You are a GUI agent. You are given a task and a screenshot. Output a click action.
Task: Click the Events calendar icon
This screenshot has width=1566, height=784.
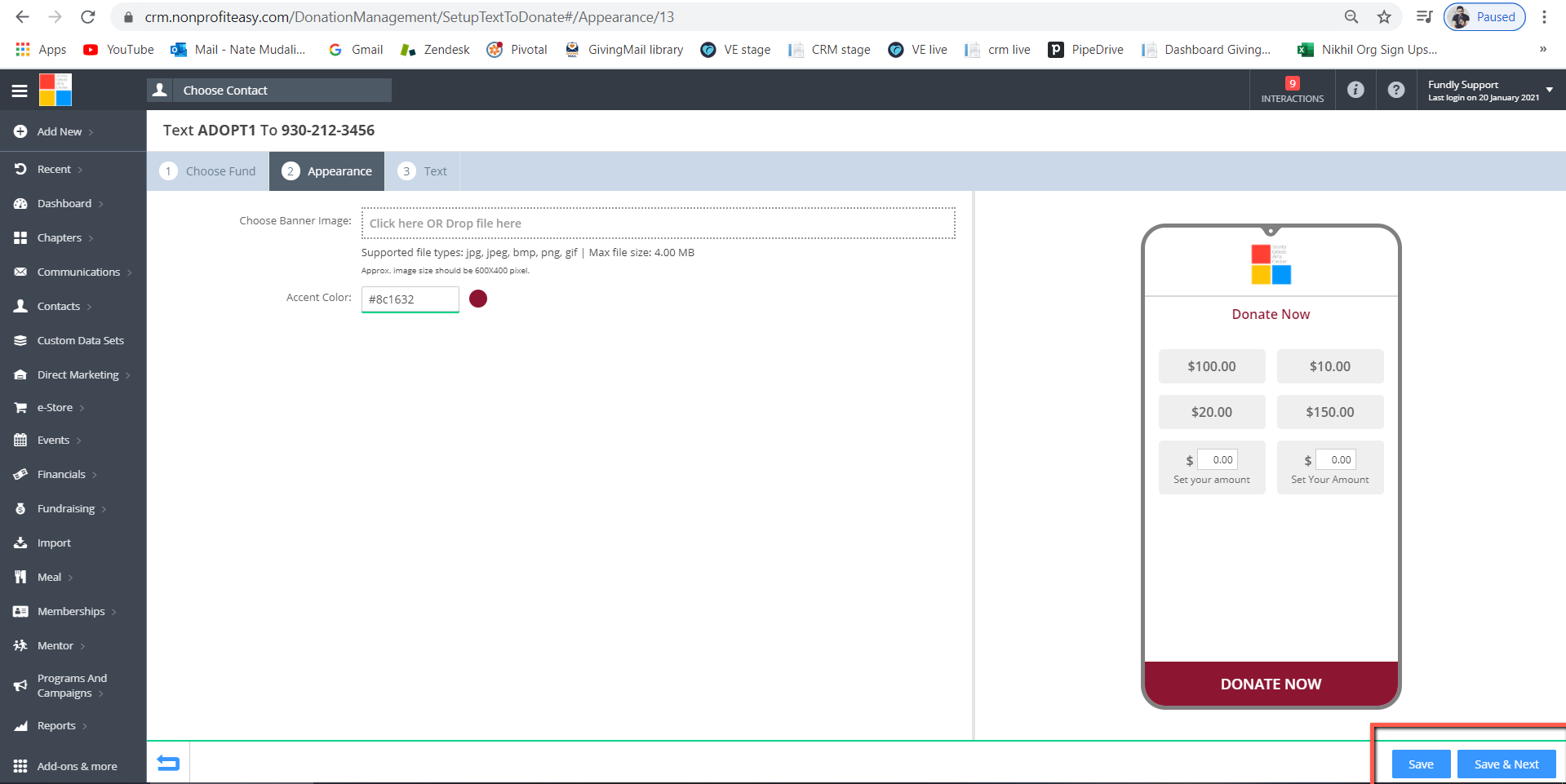click(x=20, y=440)
